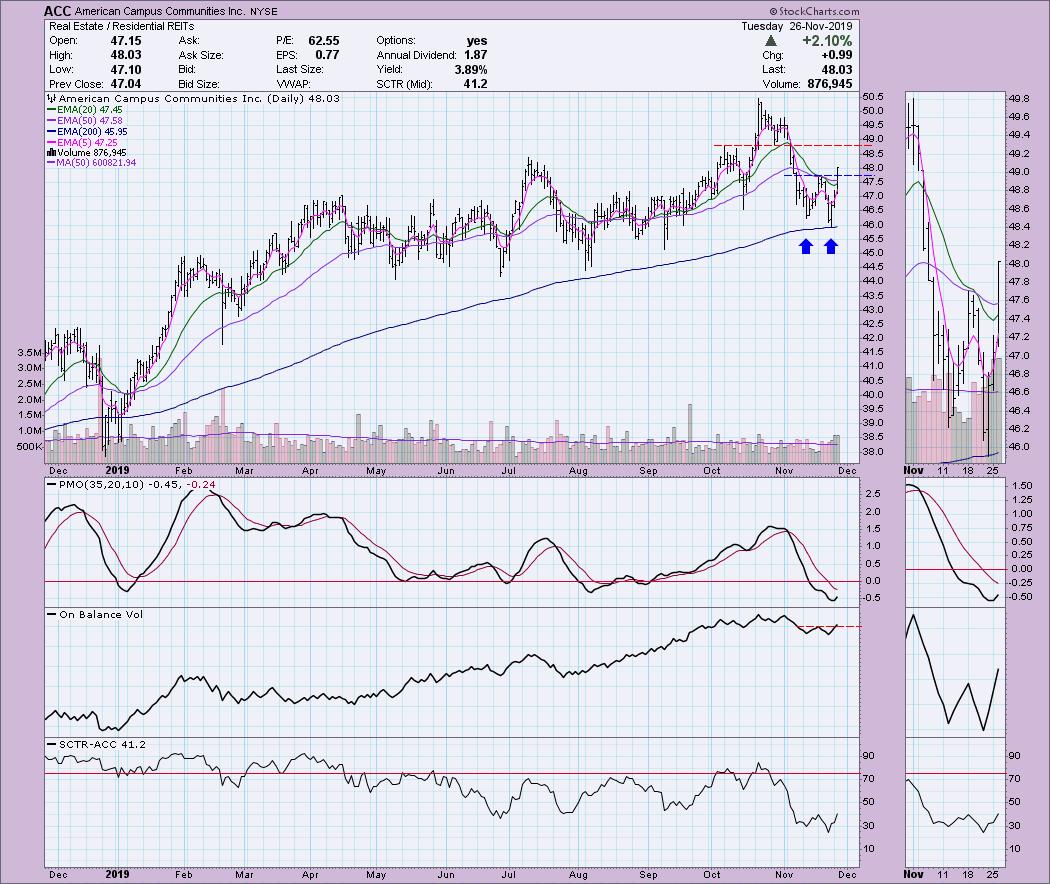Click the Prev Close value 47.04
This screenshot has width=1050, height=884.
click(125, 84)
